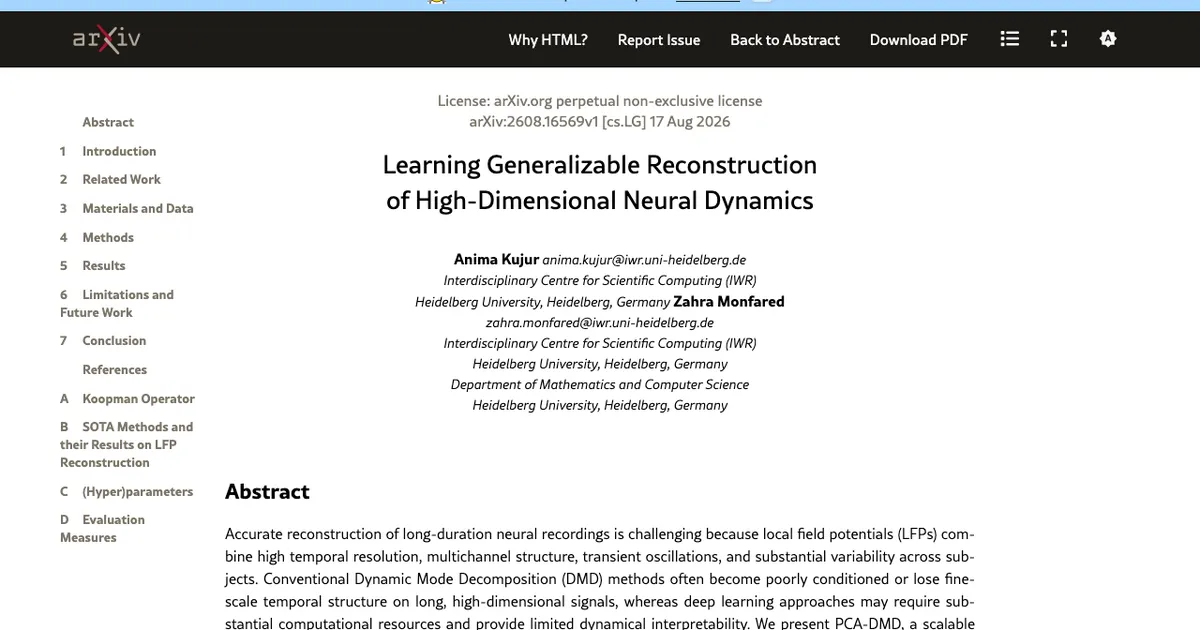Viewport: 1200px width, 630px height.
Task: Click Report Issue in header
Action: [659, 40]
